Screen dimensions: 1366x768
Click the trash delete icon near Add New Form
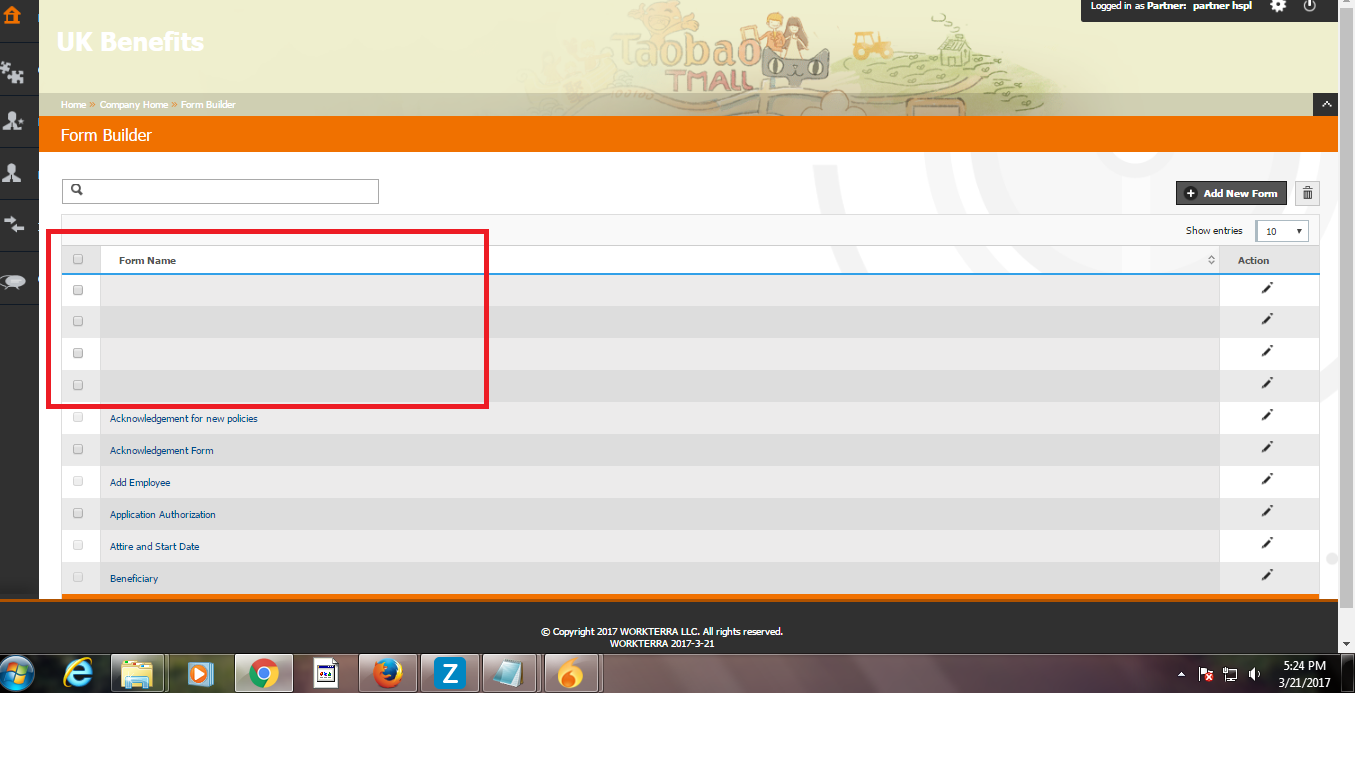1307,192
